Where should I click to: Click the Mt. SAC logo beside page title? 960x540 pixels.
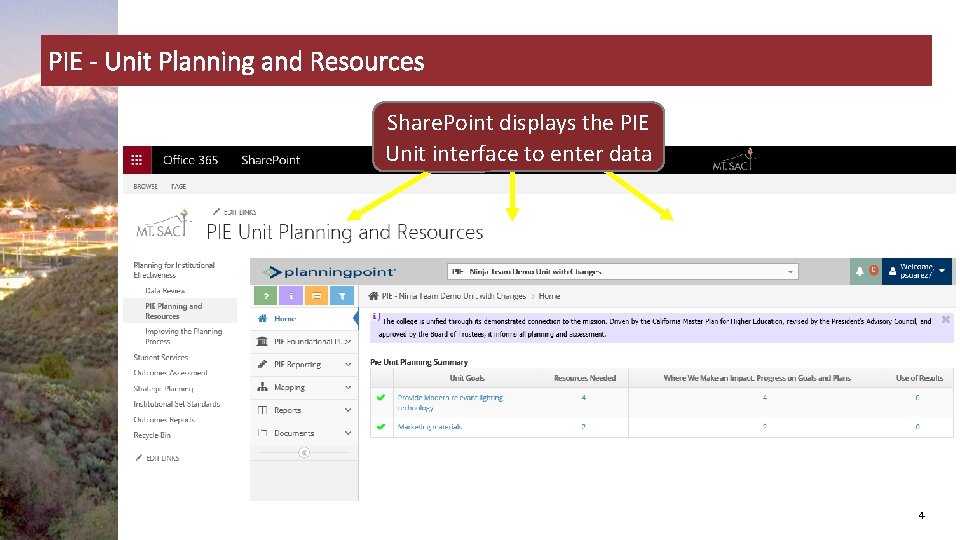(163, 224)
